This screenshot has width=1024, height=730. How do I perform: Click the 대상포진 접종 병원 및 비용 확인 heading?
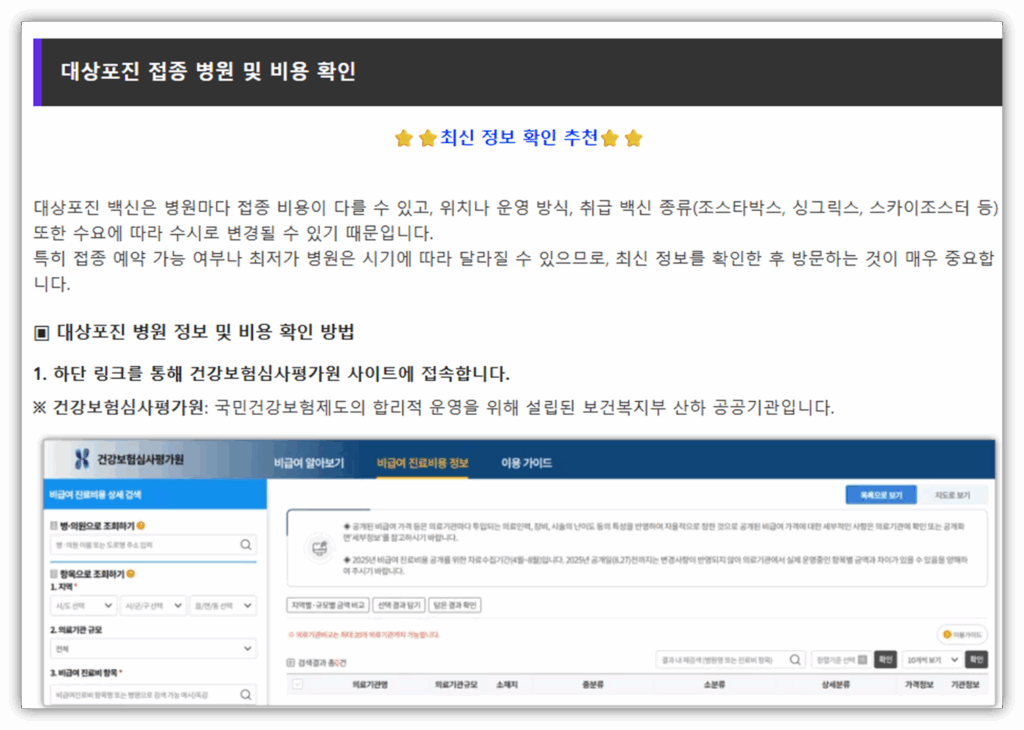coord(208,71)
